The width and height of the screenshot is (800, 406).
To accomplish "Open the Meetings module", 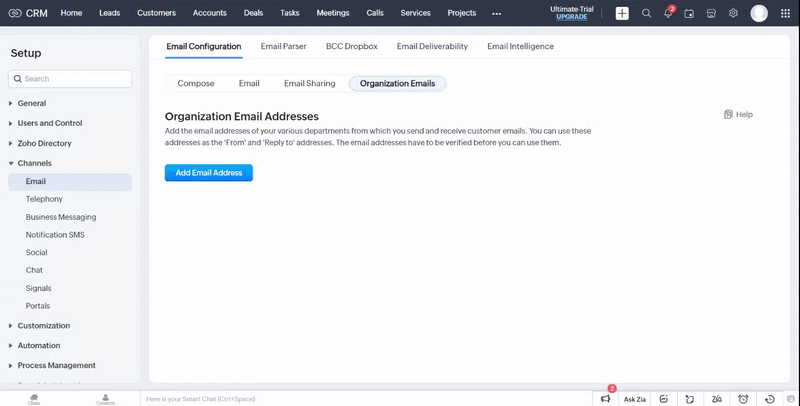I will pos(333,13).
